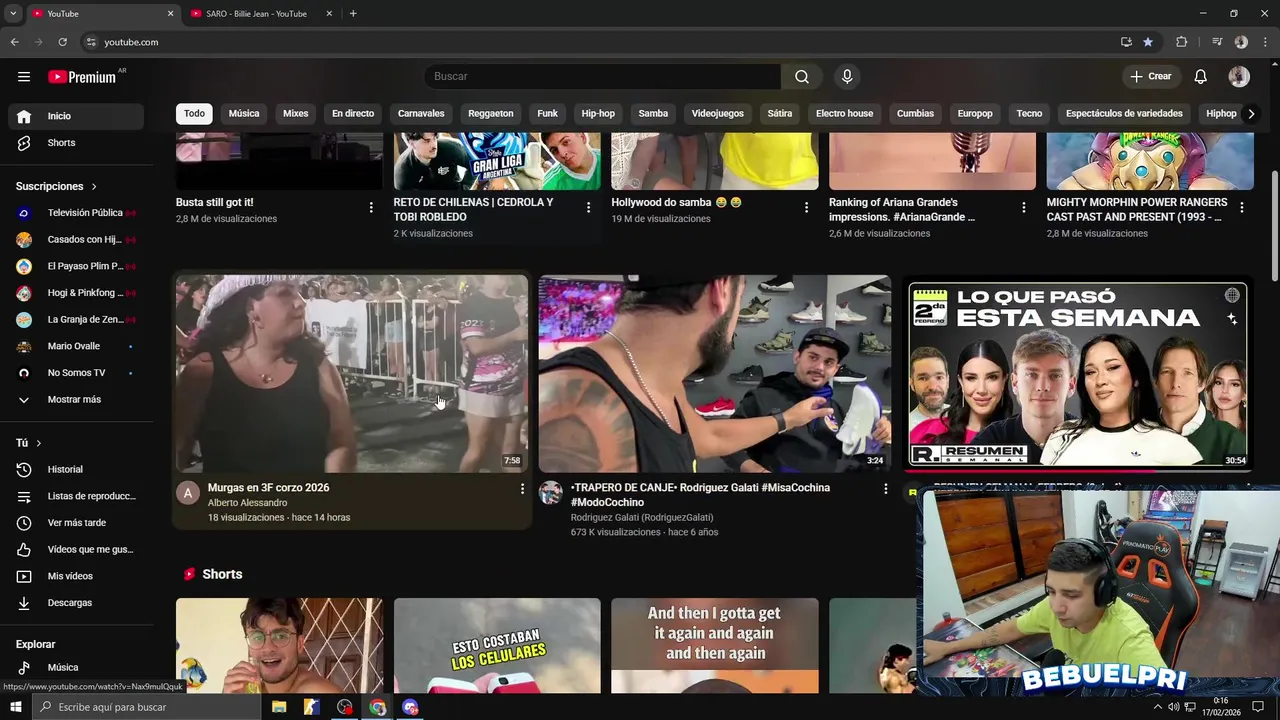The height and width of the screenshot is (720, 1280).
Task: Click the page vertical scrollbar
Action: click(1274, 227)
